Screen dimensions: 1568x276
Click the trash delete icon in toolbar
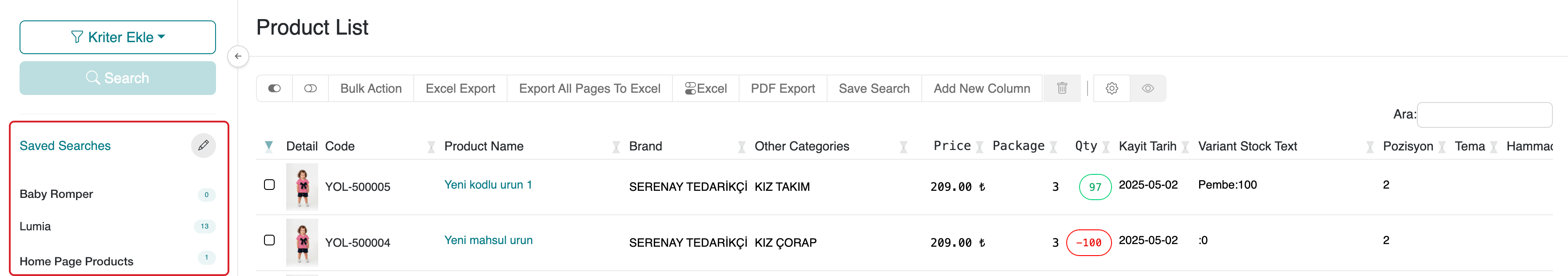[1062, 88]
